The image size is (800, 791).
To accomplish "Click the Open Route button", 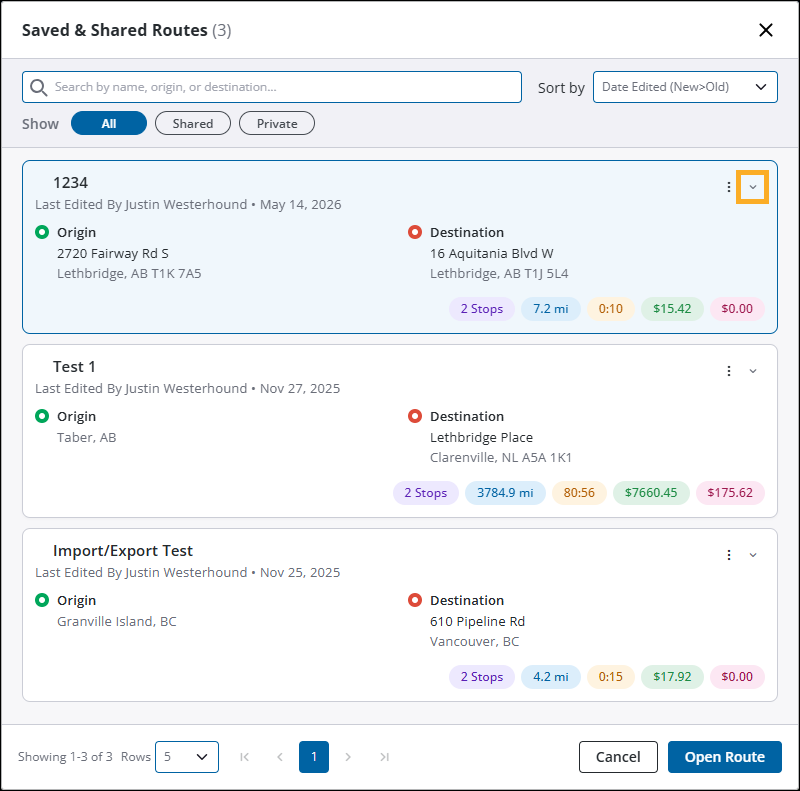I will pyautogui.click(x=724, y=757).
